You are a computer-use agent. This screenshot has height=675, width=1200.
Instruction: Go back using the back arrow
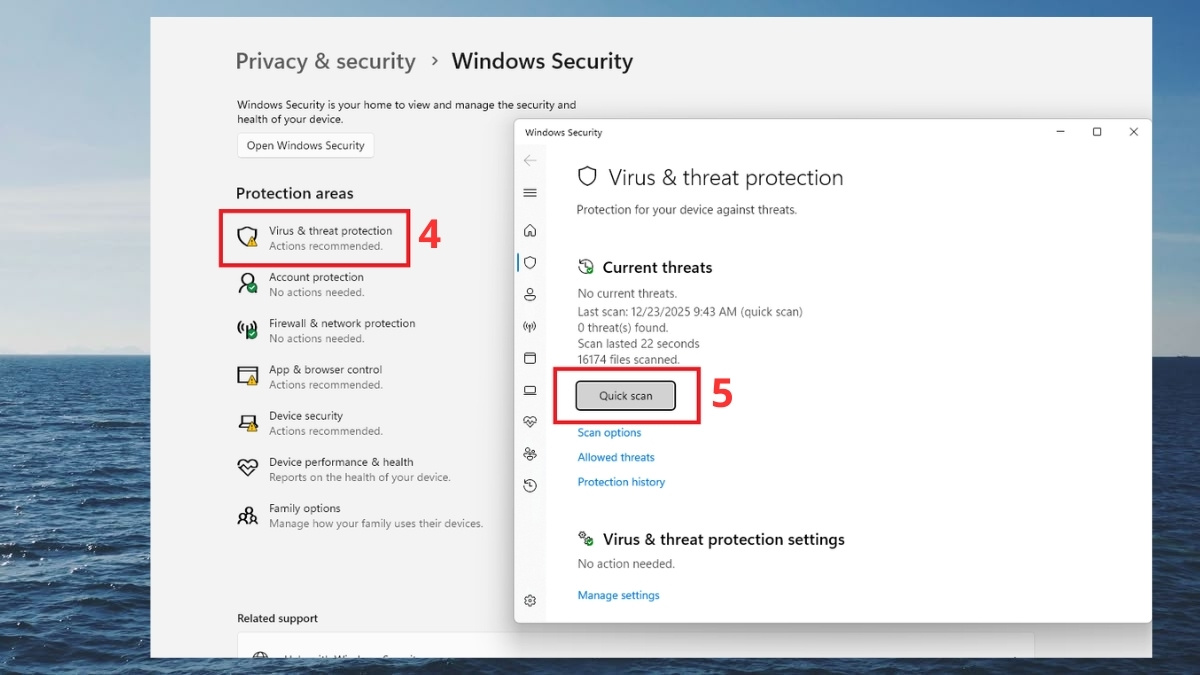[530, 161]
